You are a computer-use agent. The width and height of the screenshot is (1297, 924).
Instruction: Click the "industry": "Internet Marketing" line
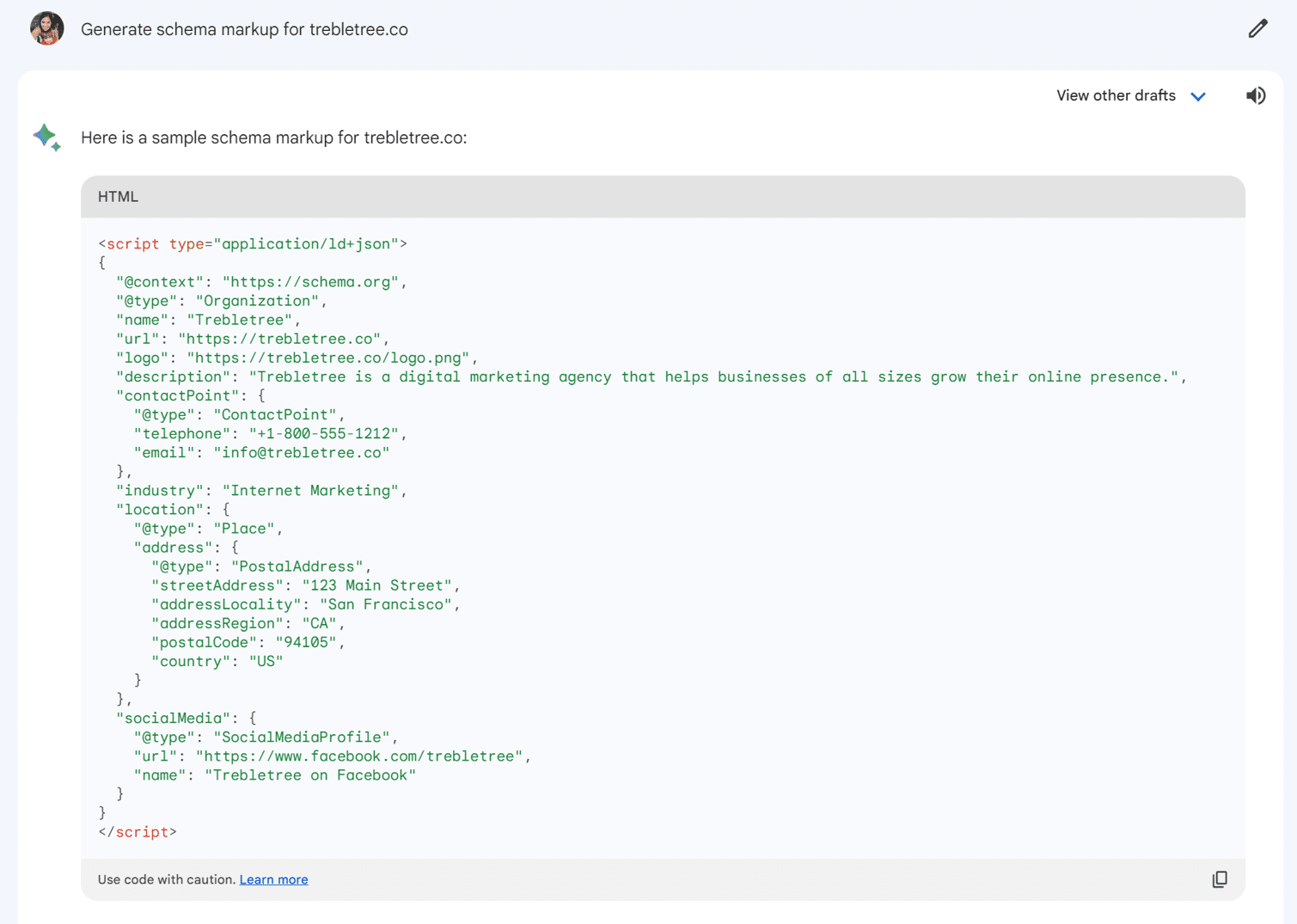click(261, 490)
